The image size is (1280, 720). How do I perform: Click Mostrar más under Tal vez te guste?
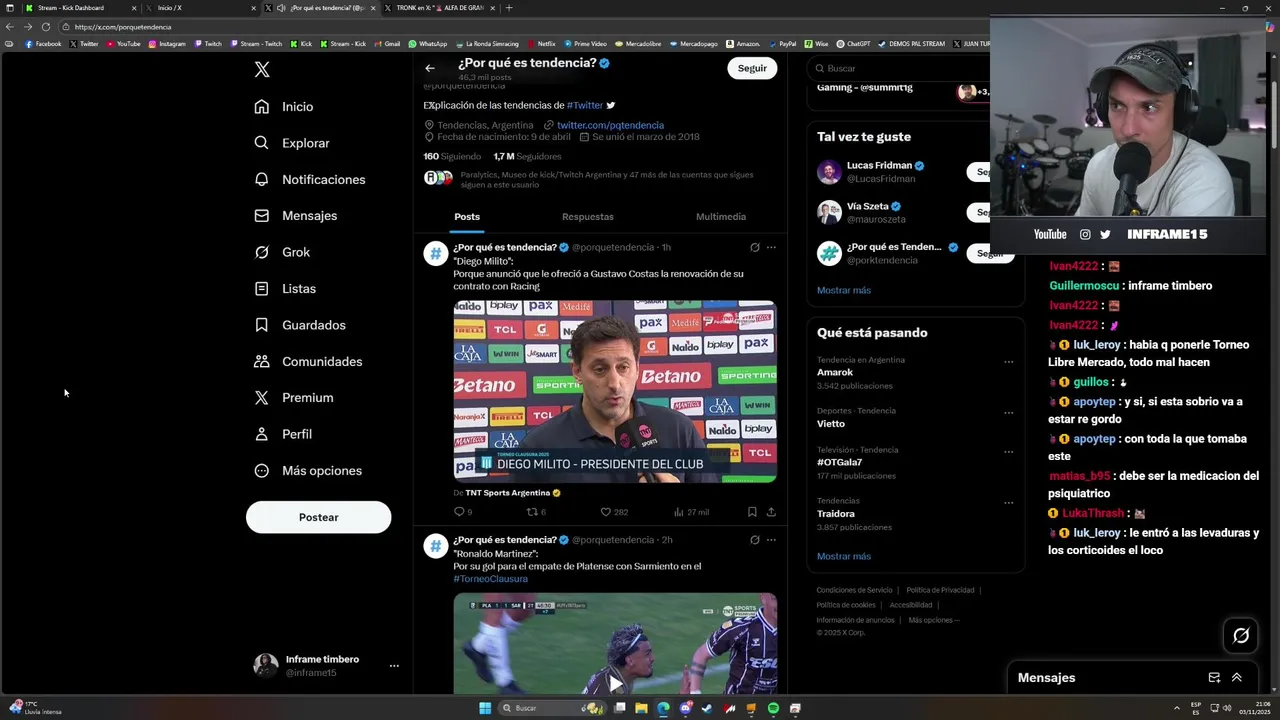(844, 290)
